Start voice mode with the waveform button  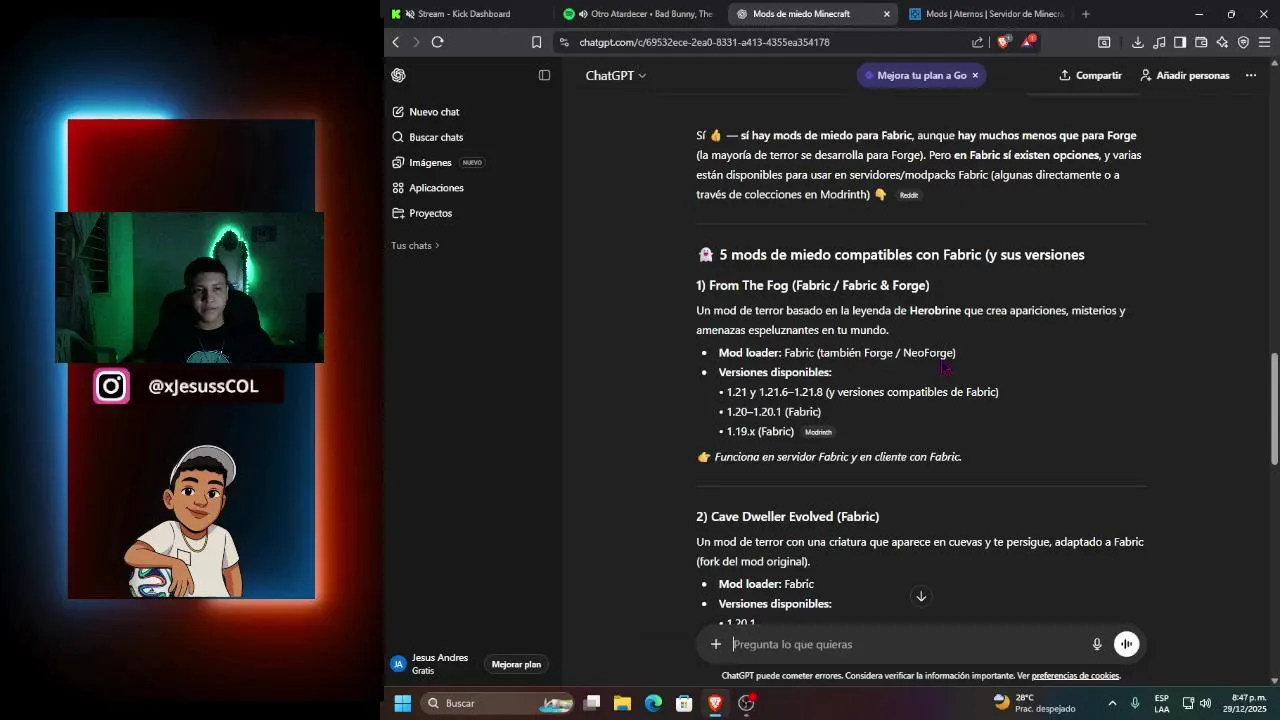(x=1126, y=644)
